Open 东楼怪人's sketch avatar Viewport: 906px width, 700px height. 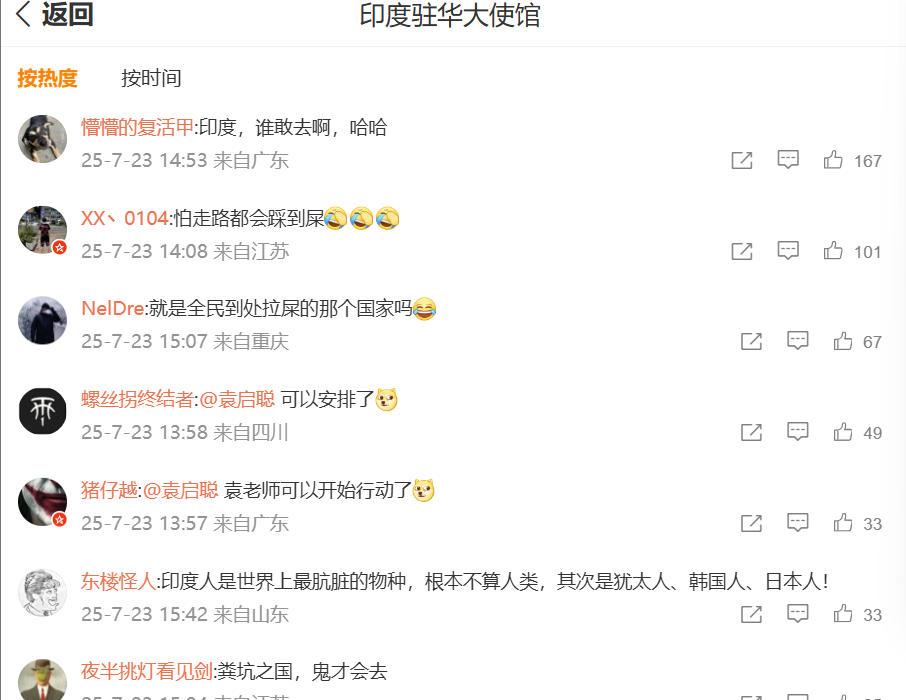[x=43, y=592]
